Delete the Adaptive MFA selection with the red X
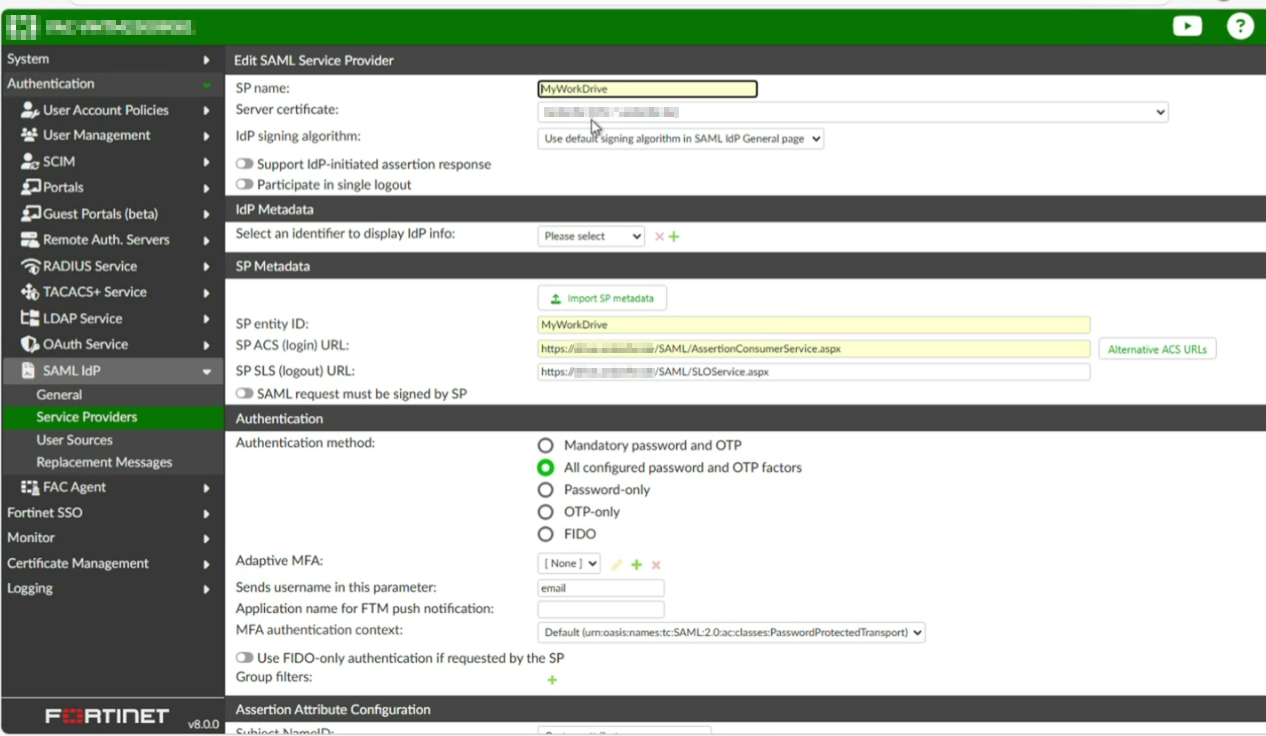This screenshot has height=736, width=1266. [x=655, y=564]
